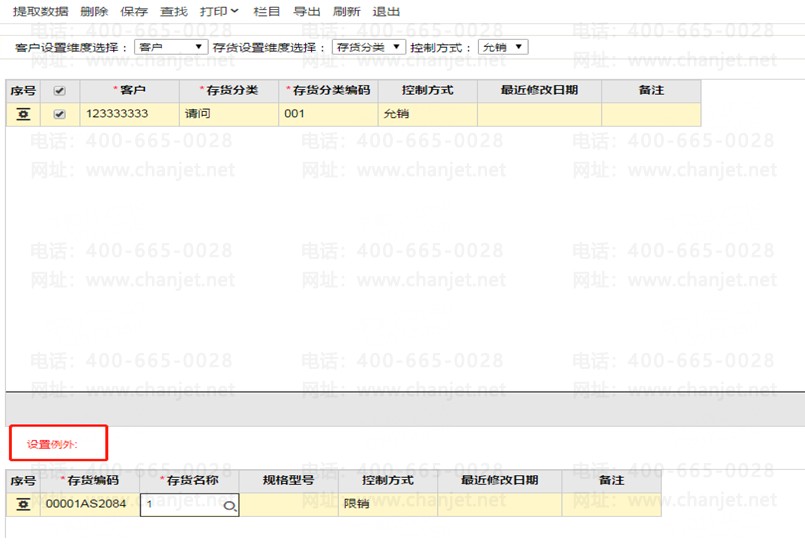Toggle the select-all checkbox in the table header
The height and width of the screenshot is (547, 805).
60,91
